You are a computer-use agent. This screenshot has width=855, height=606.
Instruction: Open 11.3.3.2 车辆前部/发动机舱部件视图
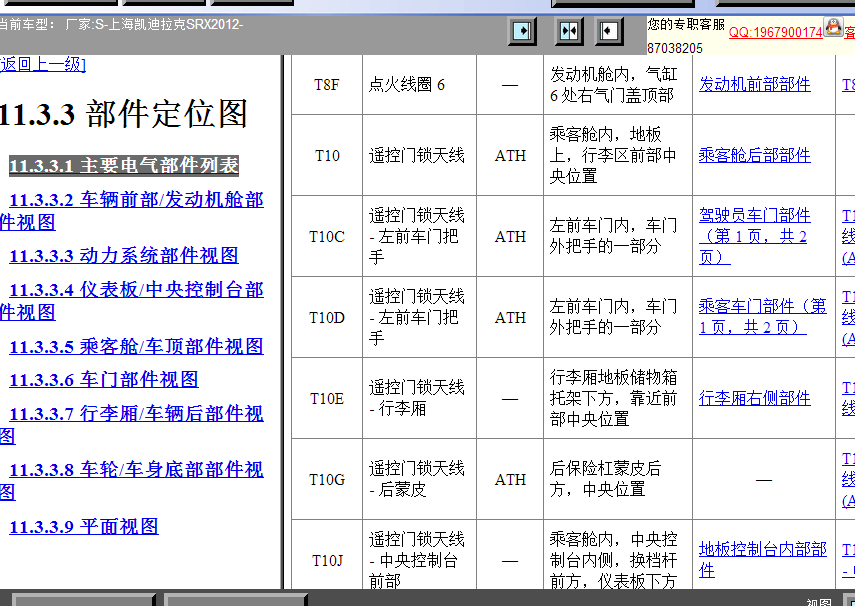coord(131,211)
